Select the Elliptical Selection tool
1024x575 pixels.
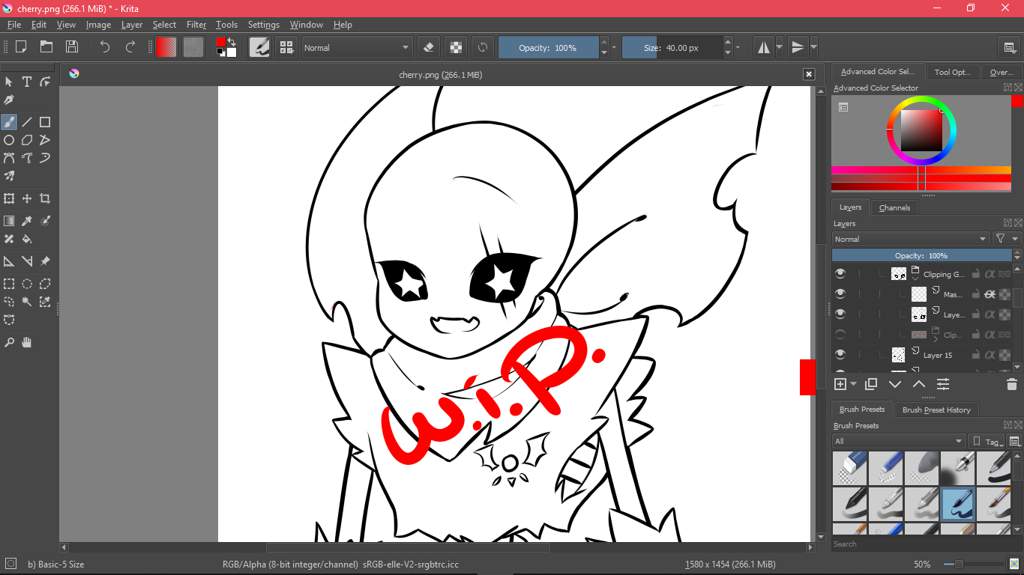tap(27, 284)
